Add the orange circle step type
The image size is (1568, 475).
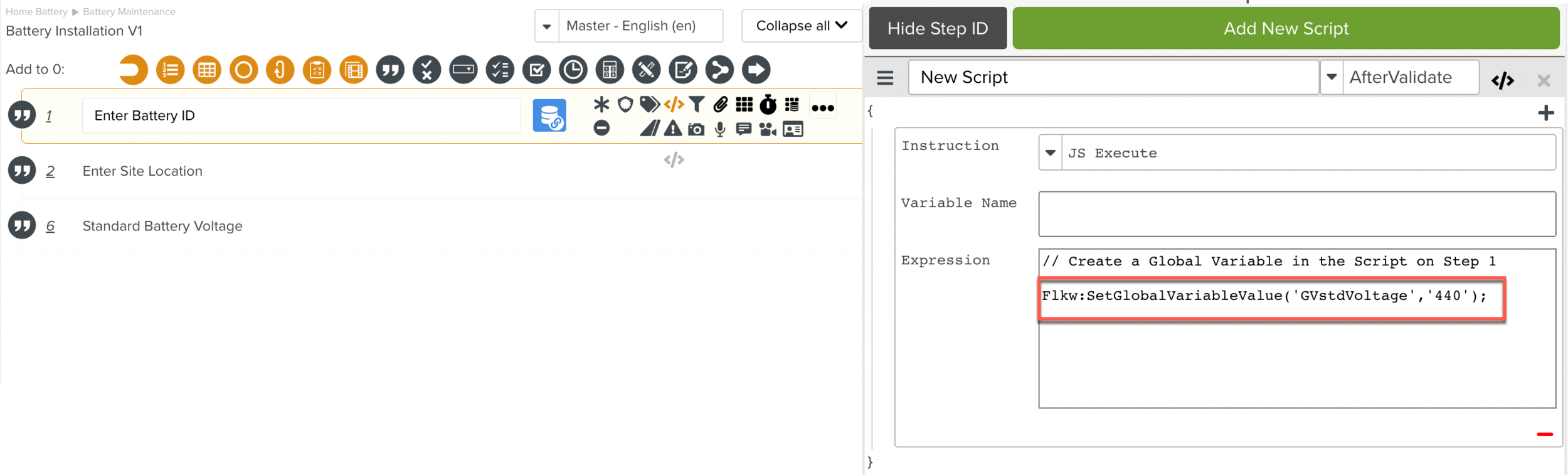click(244, 70)
